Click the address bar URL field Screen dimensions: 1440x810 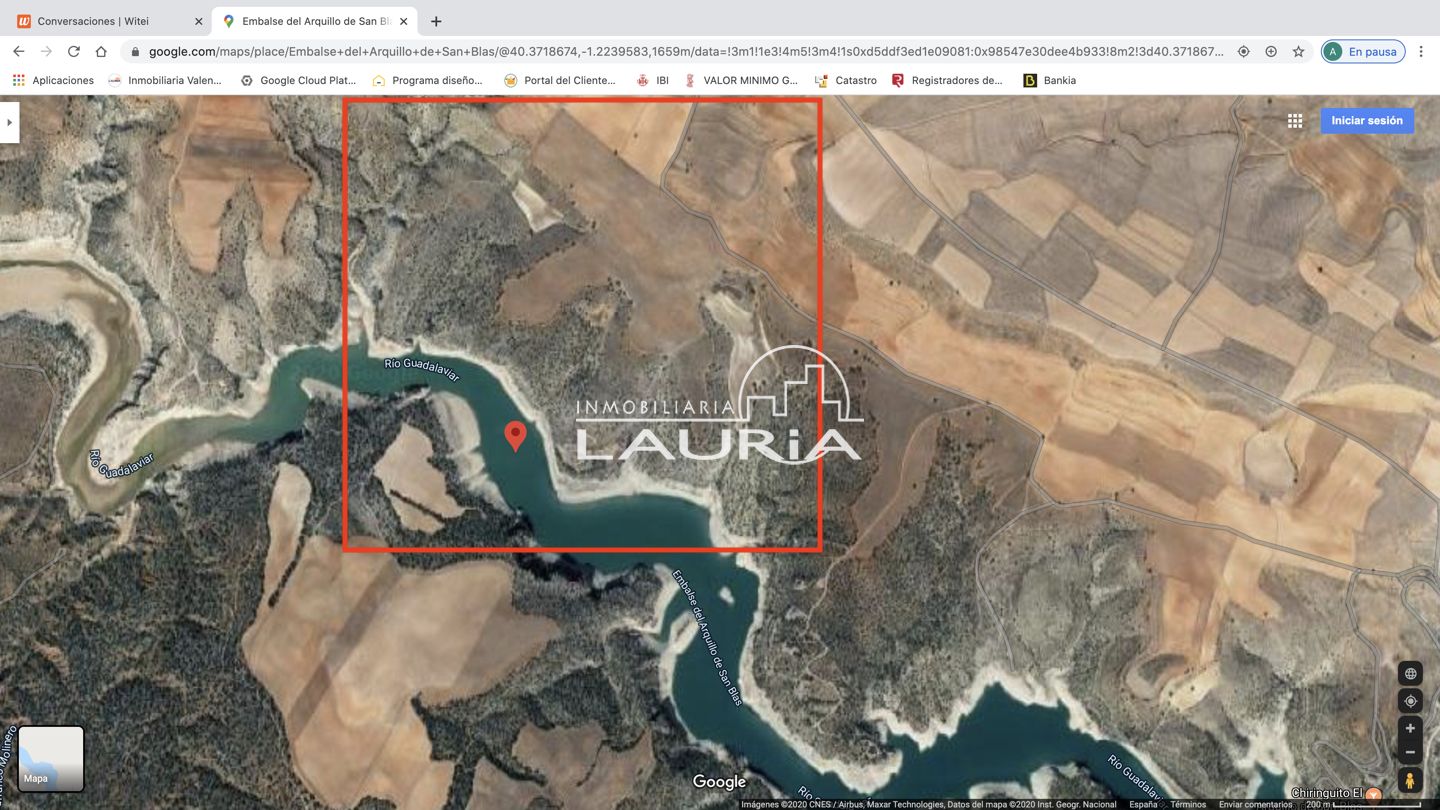685,51
